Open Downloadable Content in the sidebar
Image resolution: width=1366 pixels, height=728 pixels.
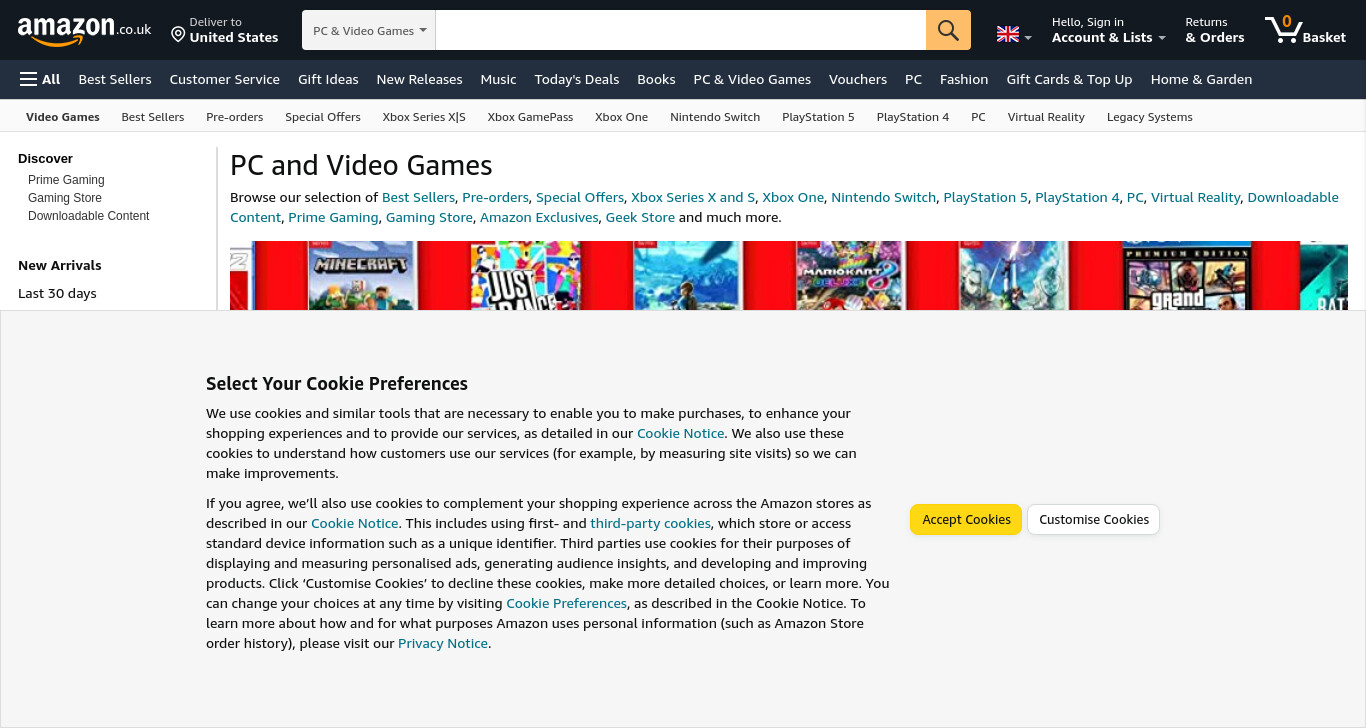(89, 216)
